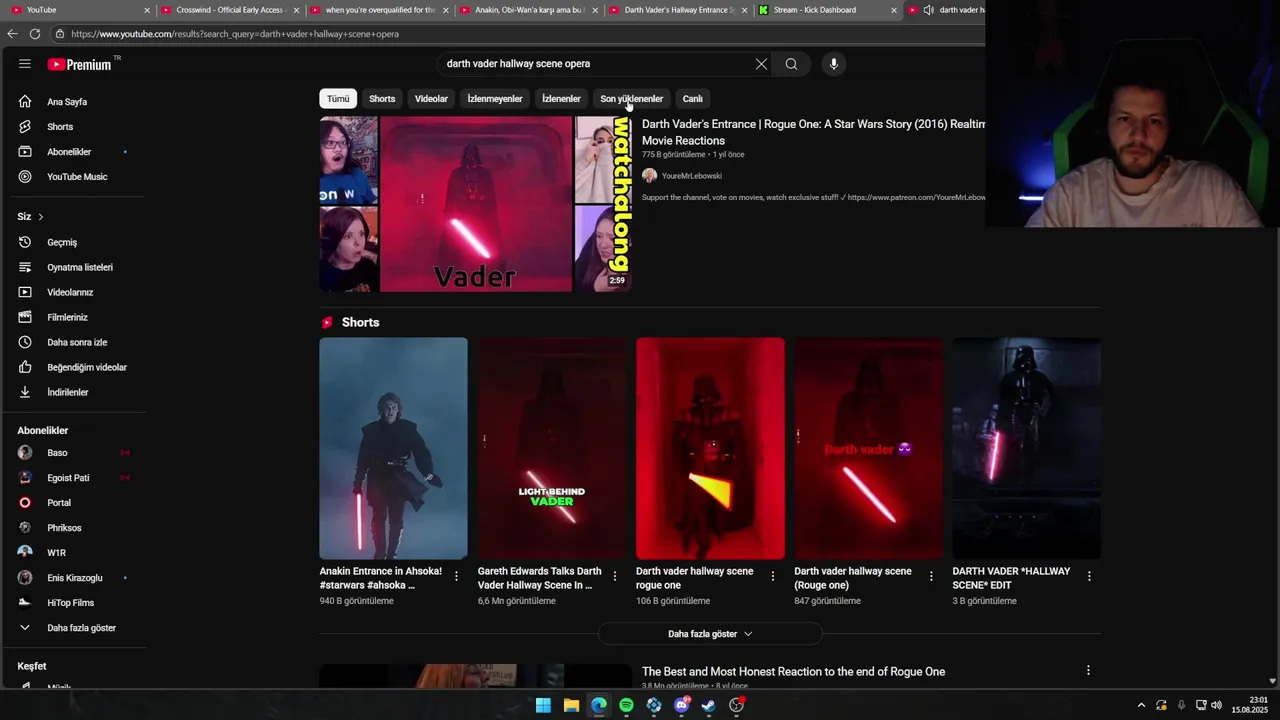Close the Crosswind browser tab
The height and width of the screenshot is (720, 1280).
tap(296, 10)
